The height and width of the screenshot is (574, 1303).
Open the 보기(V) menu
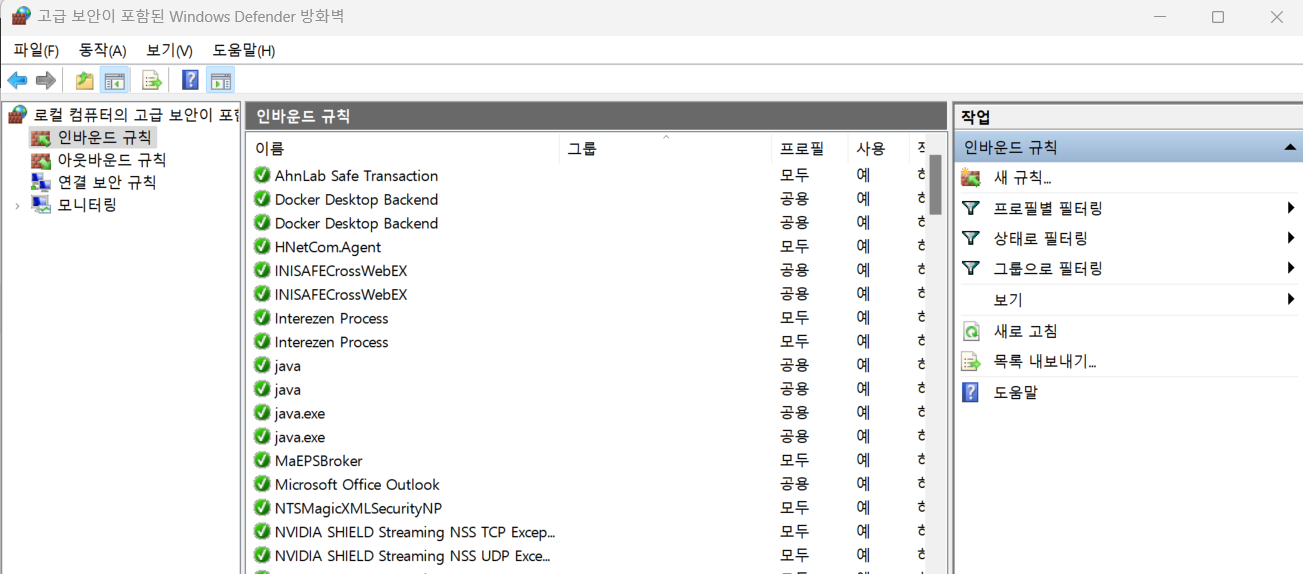[x=169, y=50]
